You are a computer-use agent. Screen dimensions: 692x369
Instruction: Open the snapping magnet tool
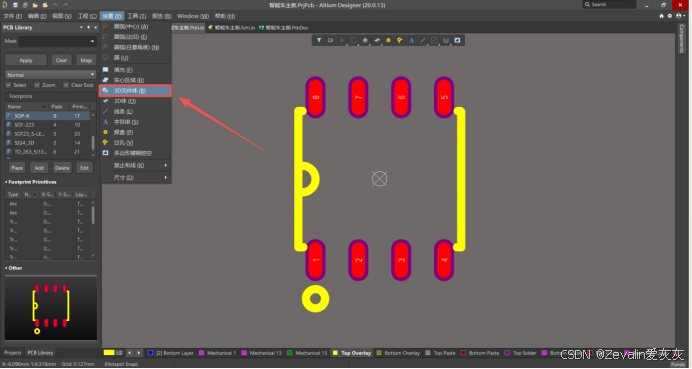[x=330, y=40]
